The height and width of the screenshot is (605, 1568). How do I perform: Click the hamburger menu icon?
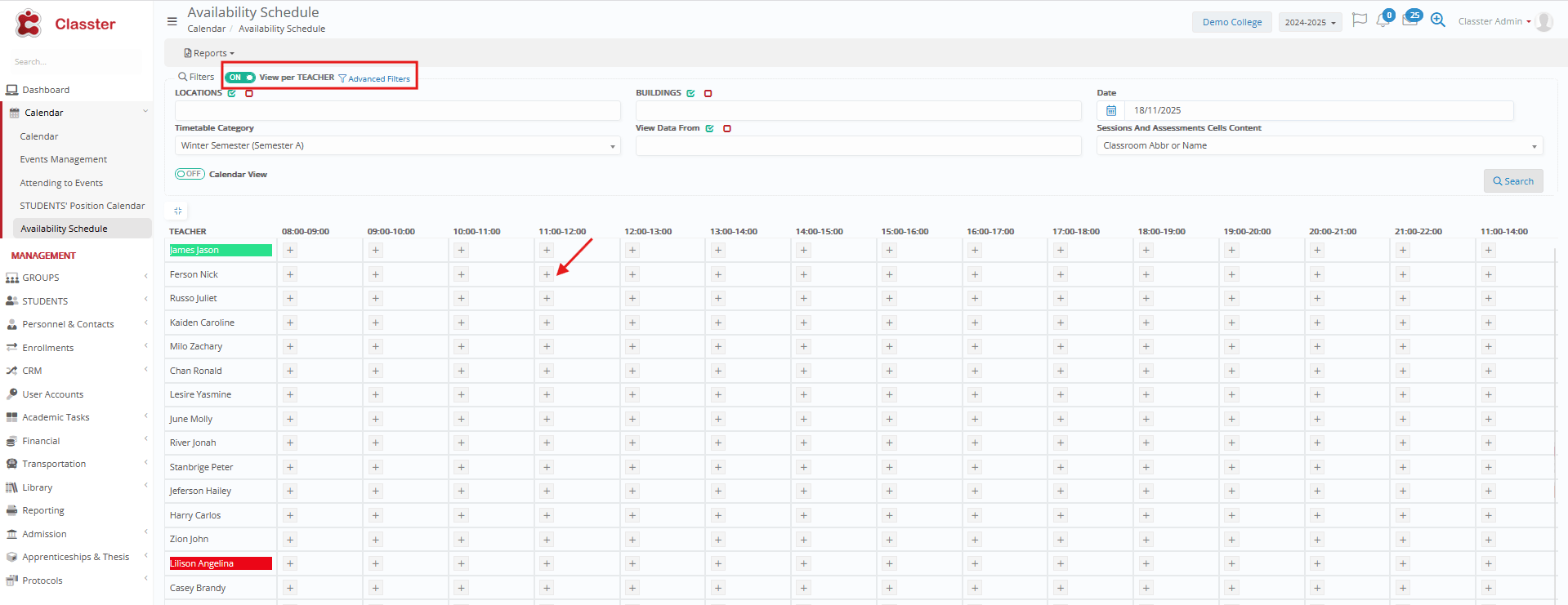click(x=172, y=22)
